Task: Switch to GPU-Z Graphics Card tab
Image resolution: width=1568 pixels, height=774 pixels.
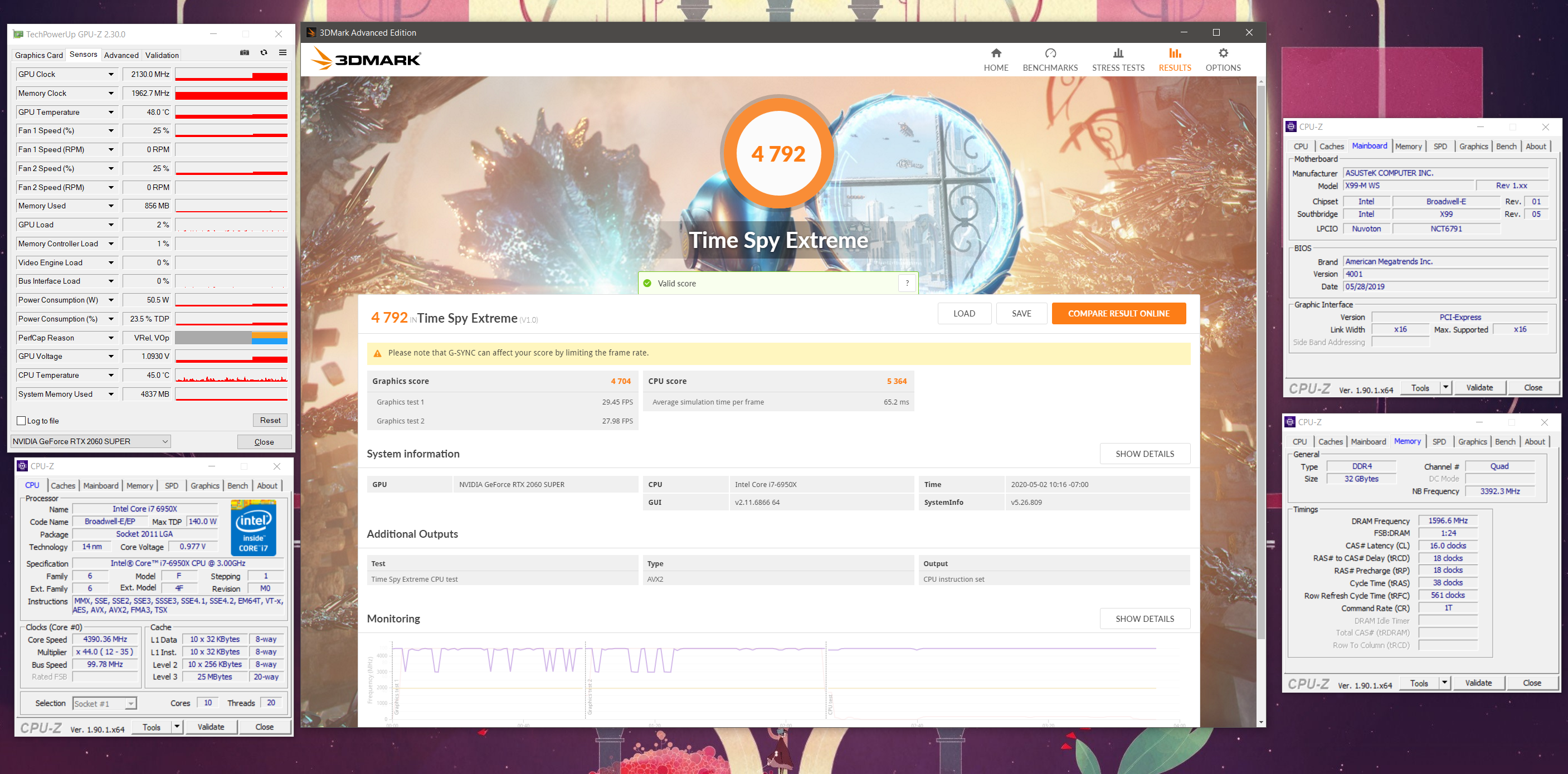Action: pos(39,55)
